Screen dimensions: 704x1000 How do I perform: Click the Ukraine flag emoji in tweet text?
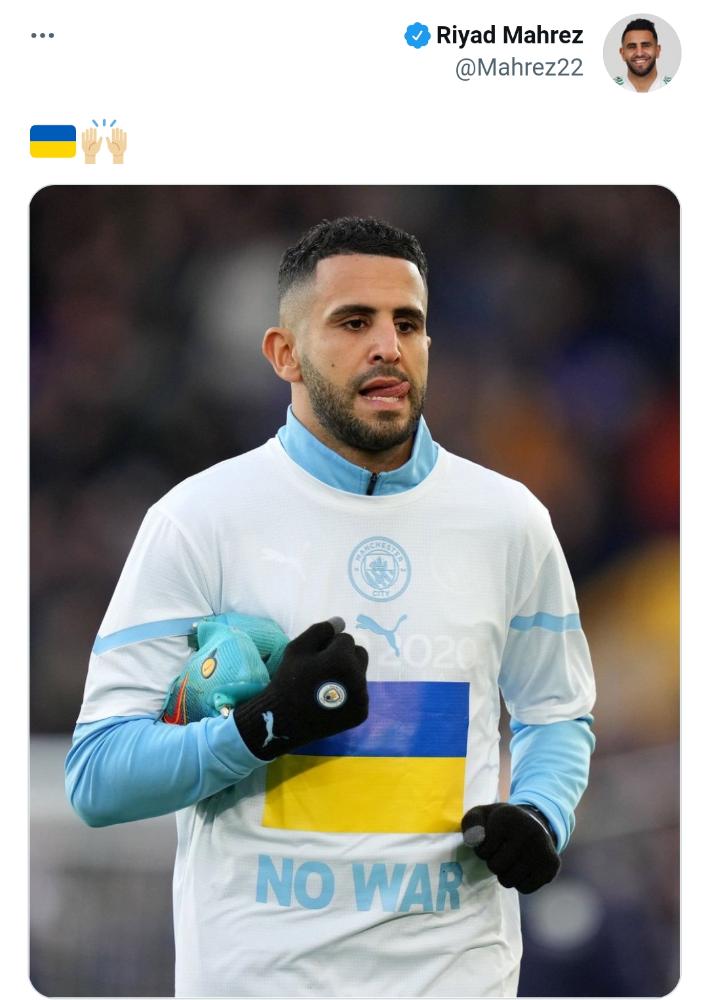click(53, 142)
